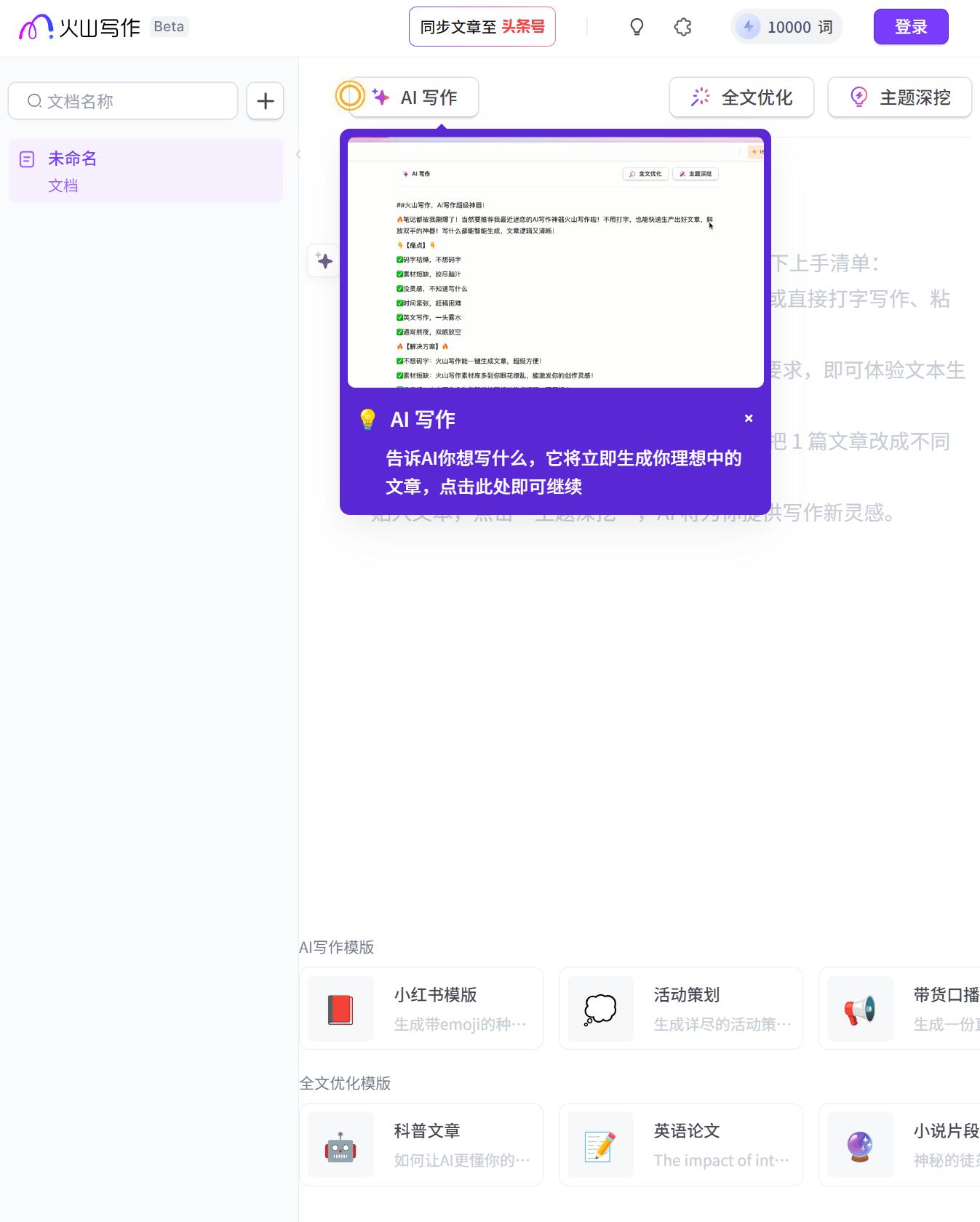Viewport: 980px width, 1222px height.
Task: Open the 英语论文 template card
Action: 681,1145
